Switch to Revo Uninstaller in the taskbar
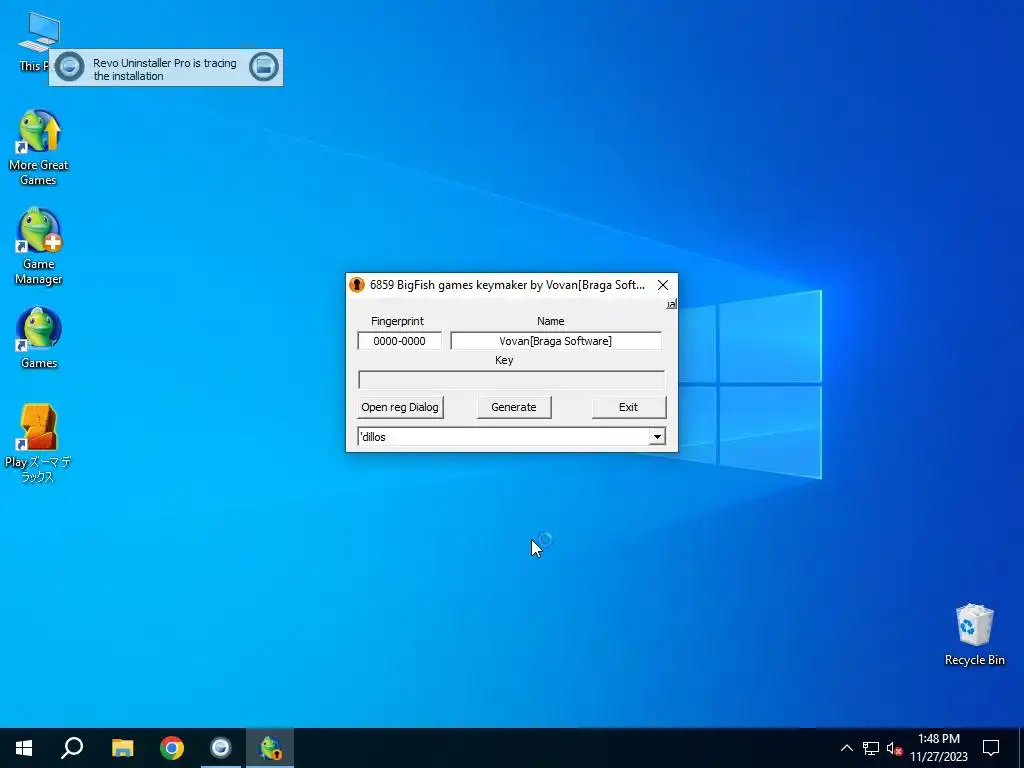This screenshot has height=768, width=1024. click(221, 748)
